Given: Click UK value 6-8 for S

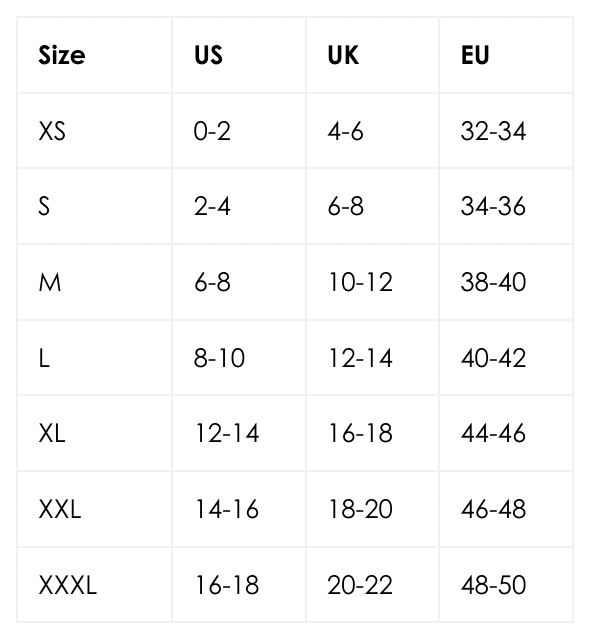Looking at the screenshot, I should [346, 206].
